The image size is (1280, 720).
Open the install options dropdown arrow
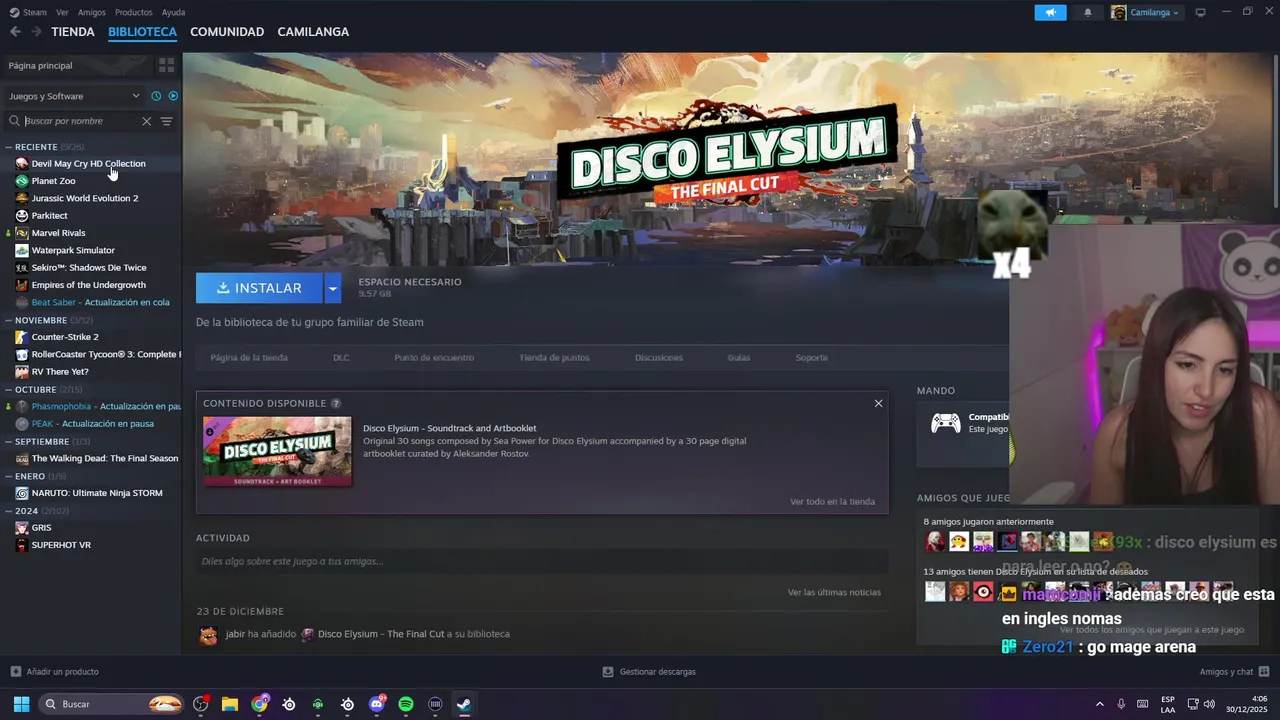point(333,288)
